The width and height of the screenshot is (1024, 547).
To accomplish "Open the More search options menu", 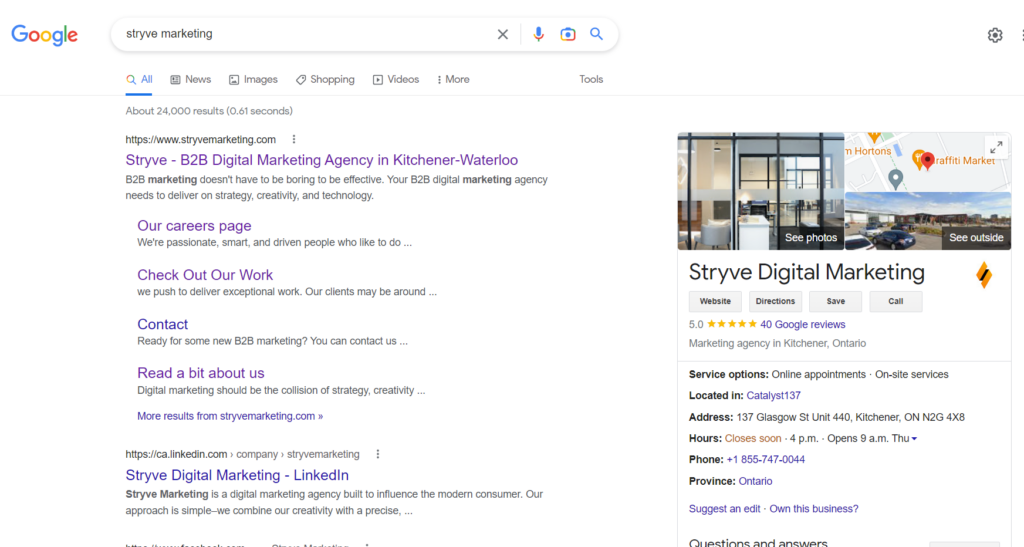I will click(x=453, y=80).
